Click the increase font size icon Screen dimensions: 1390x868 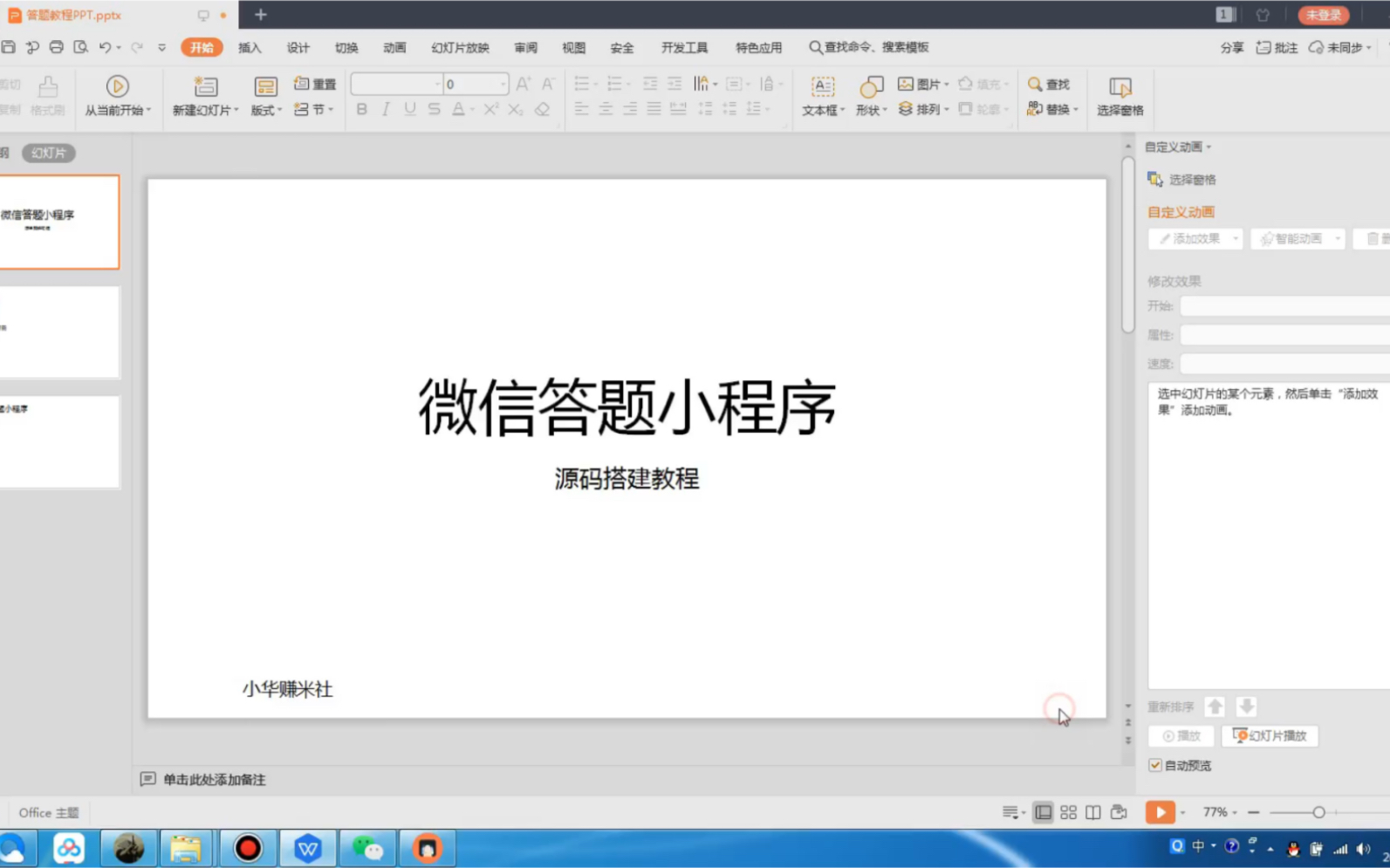coord(523,84)
